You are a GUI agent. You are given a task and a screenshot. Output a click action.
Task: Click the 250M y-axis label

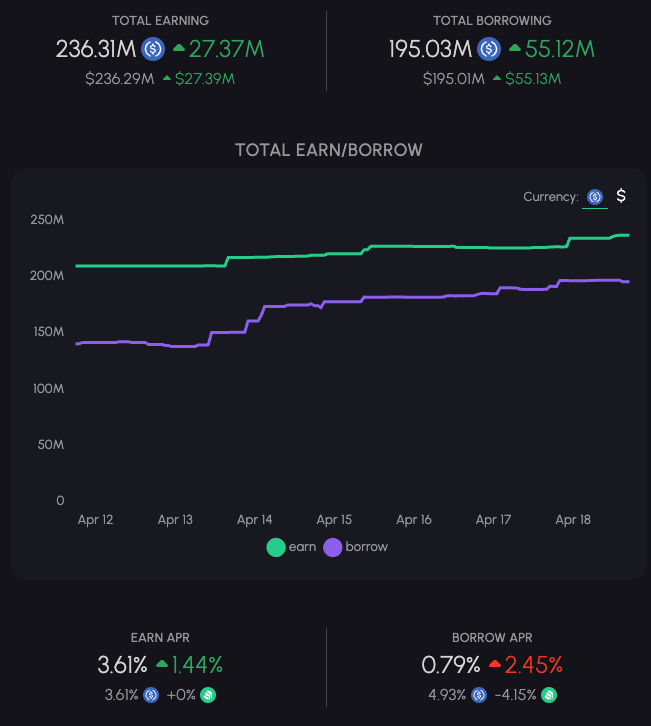click(x=47, y=219)
